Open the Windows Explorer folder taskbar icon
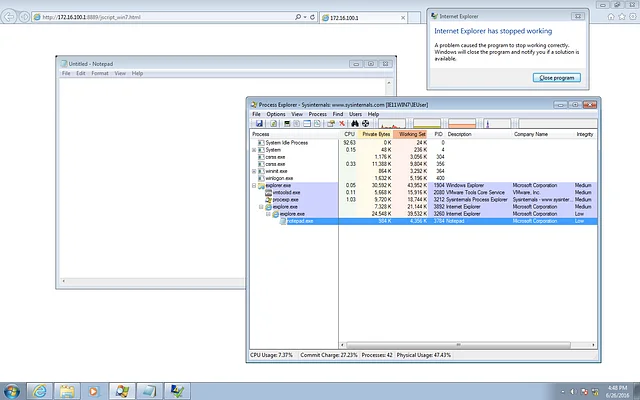The image size is (640, 400). coord(67,389)
